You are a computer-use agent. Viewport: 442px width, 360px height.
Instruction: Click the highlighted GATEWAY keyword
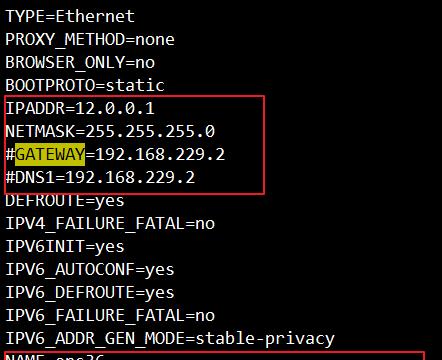tap(50, 154)
